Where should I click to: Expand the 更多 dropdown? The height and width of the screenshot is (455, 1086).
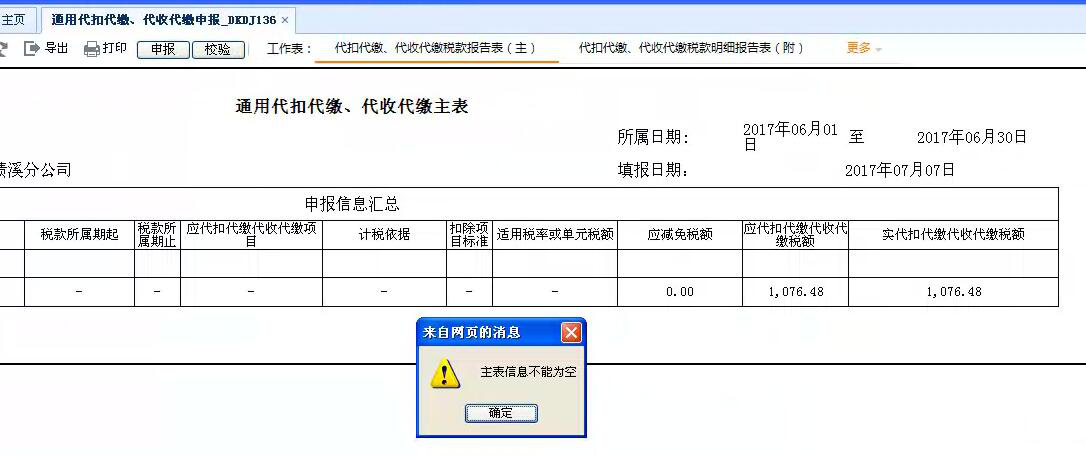point(863,48)
